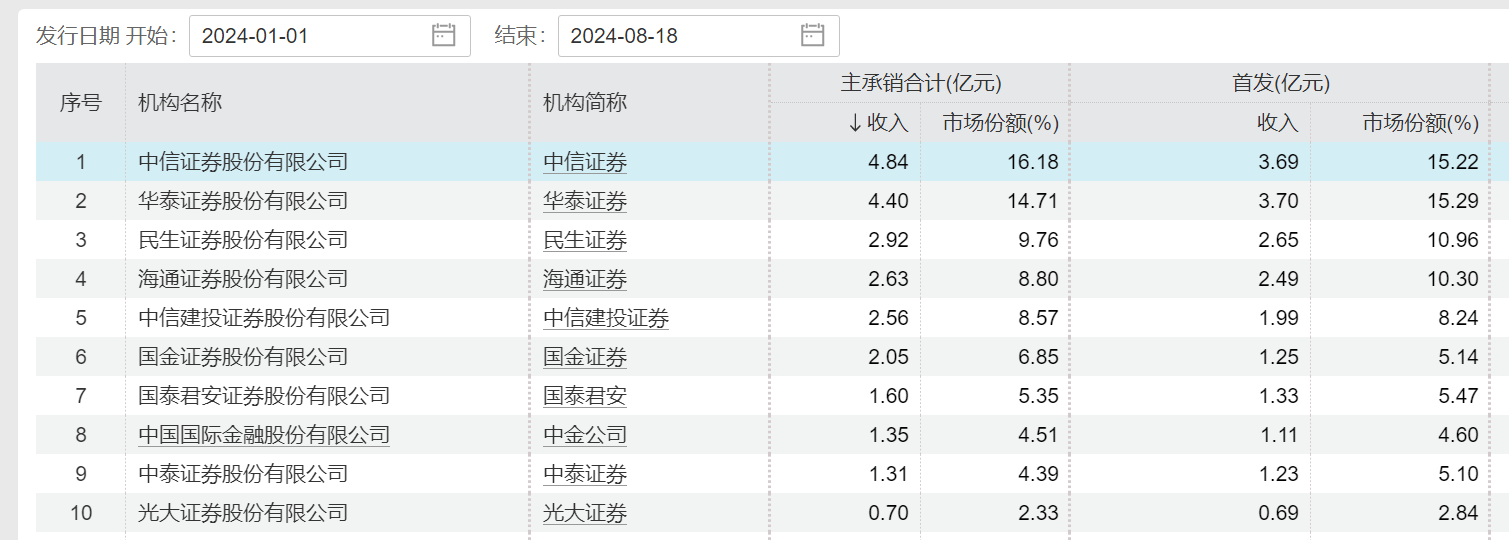The width and height of the screenshot is (1509, 540).
Task: Click the 首发(亿元) group header
Action: tap(1281, 84)
